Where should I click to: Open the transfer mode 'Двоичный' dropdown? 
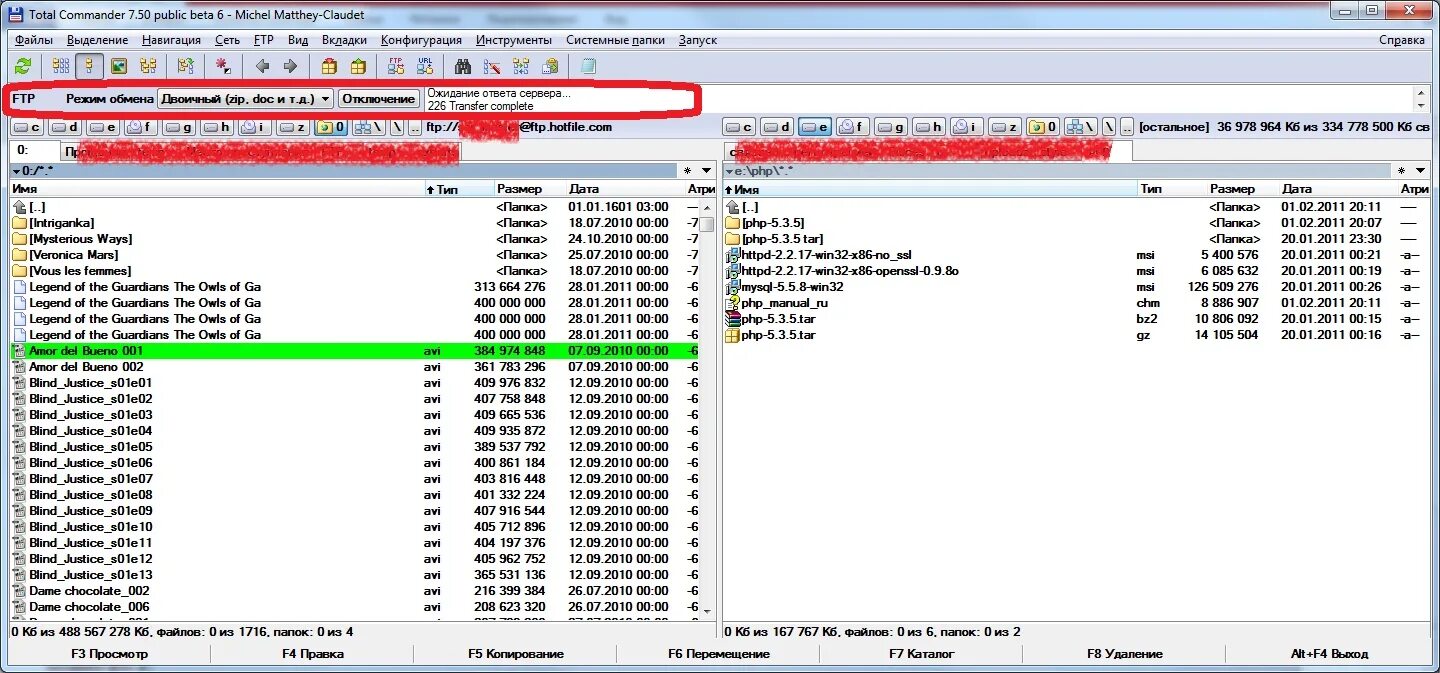246,98
